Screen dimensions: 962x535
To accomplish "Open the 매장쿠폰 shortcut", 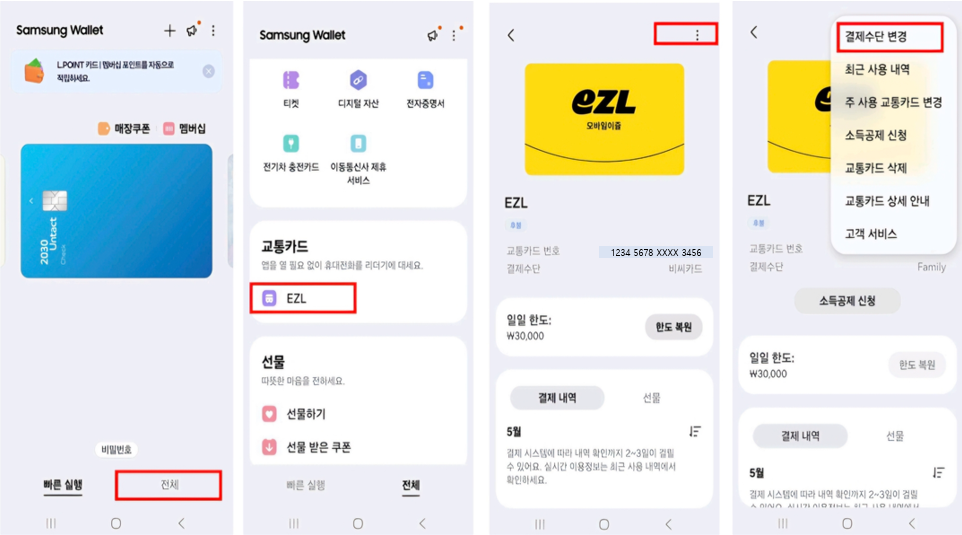I will (124, 129).
